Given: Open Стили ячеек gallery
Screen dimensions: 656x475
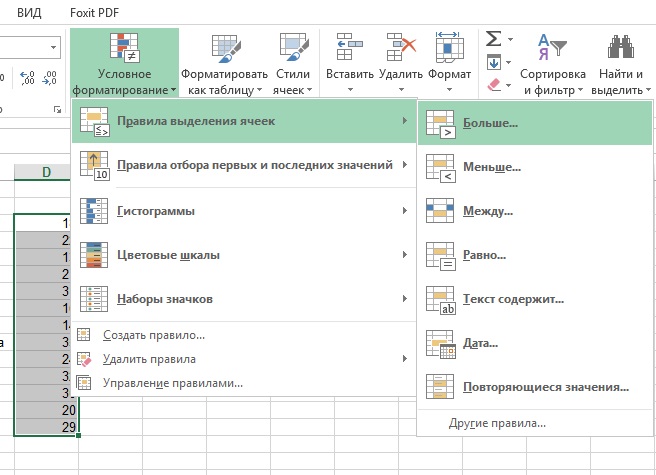Looking at the screenshot, I should pyautogui.click(x=293, y=63).
